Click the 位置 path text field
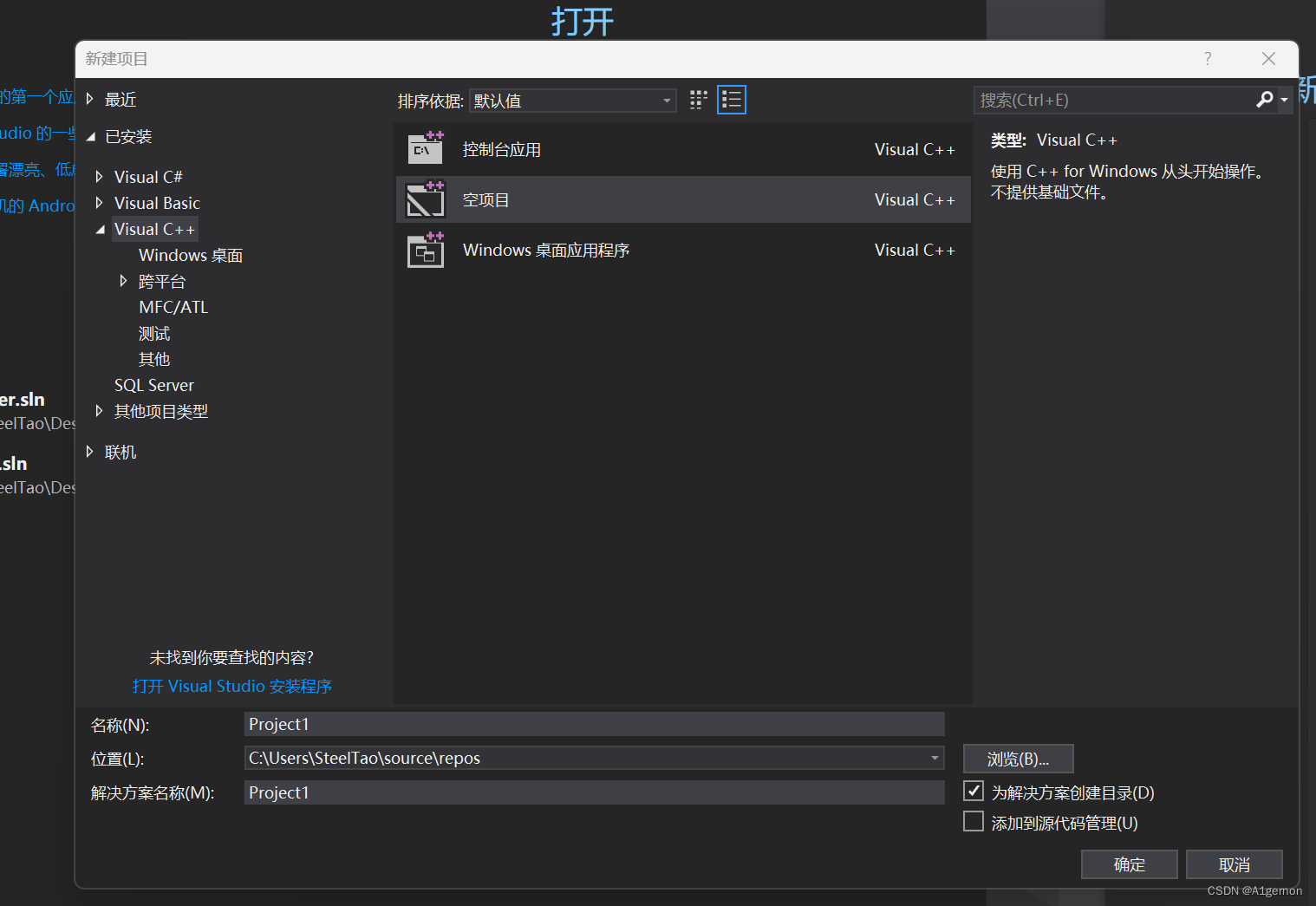The height and width of the screenshot is (906, 1316). click(585, 758)
